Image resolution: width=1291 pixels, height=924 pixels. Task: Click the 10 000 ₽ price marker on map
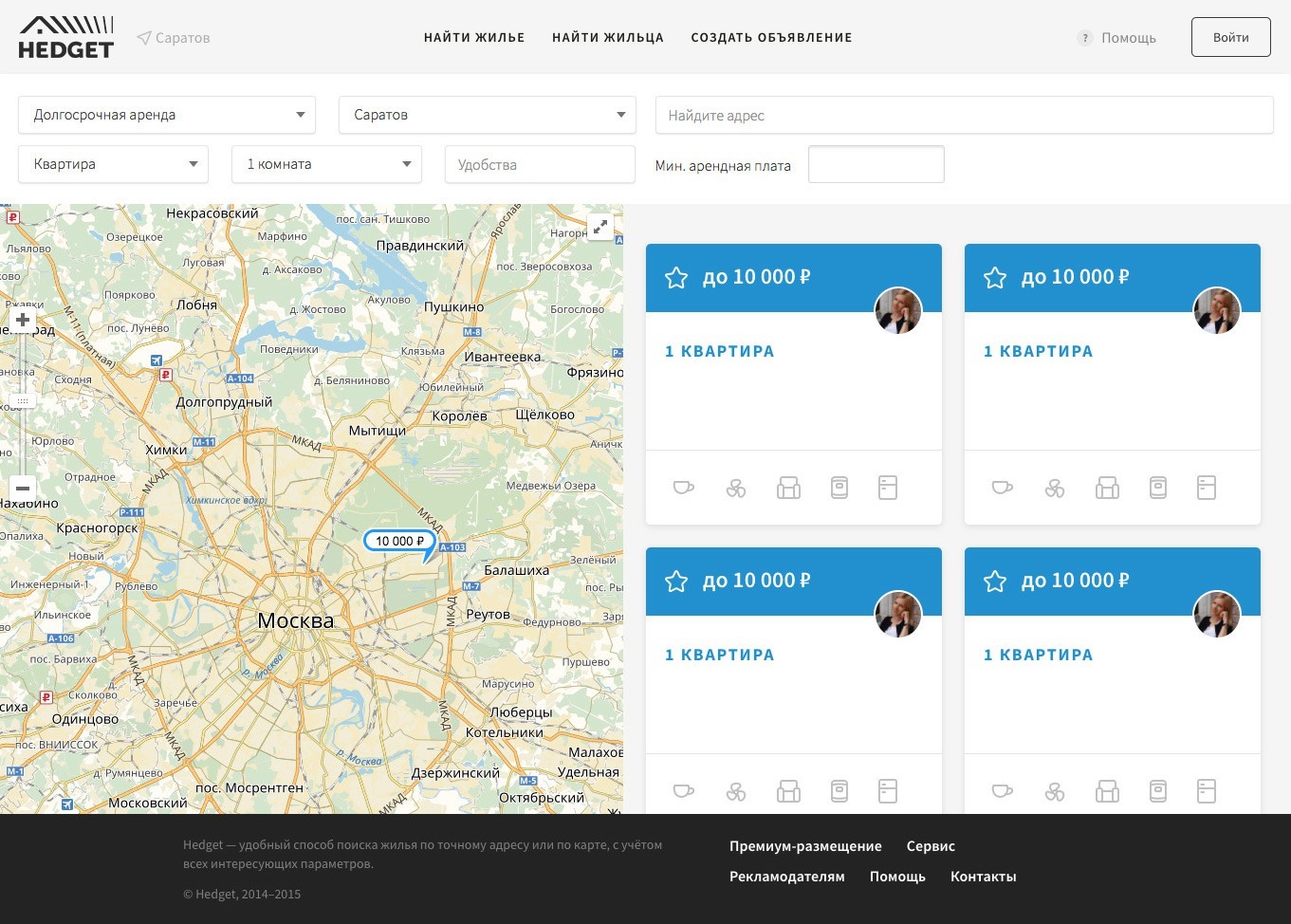click(x=399, y=541)
